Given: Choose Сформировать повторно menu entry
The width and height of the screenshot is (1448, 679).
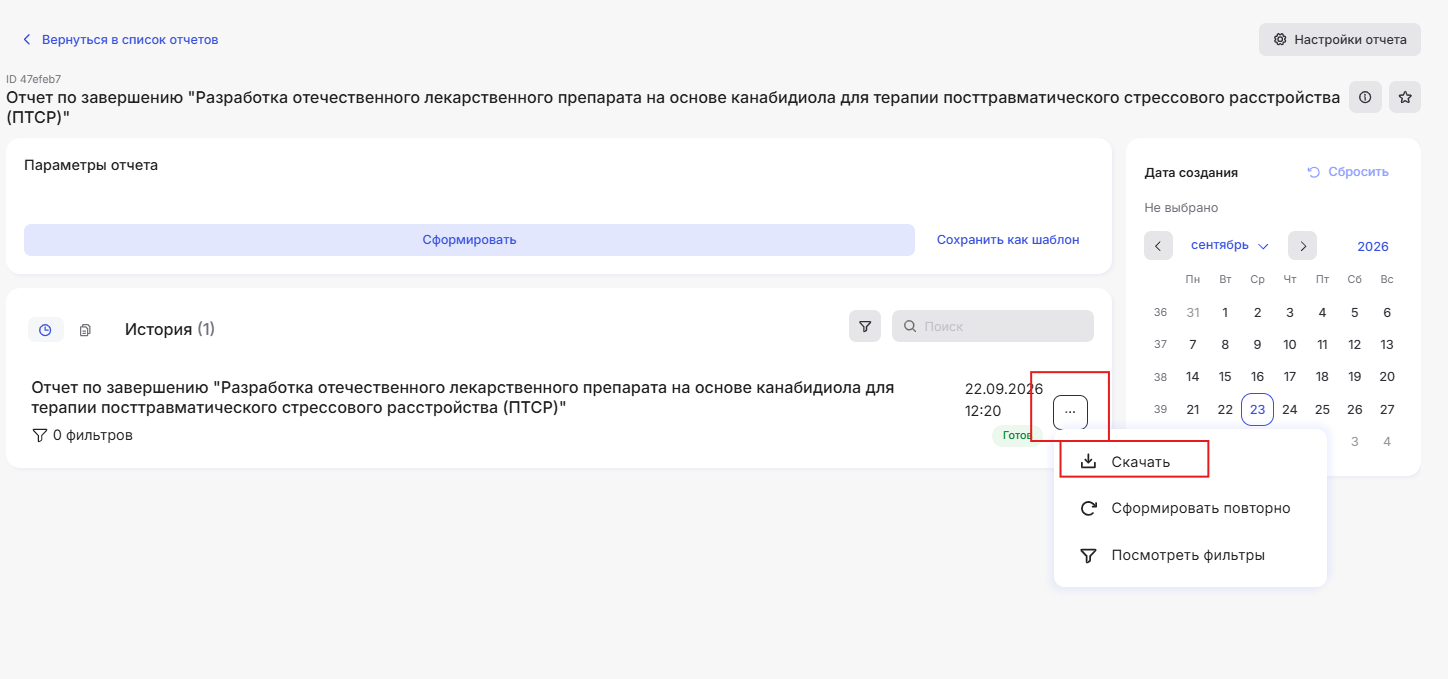Looking at the screenshot, I should coord(1190,508).
